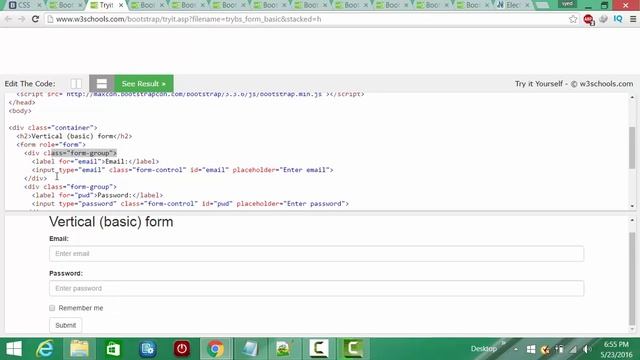
Task: Launch Internet Explorer from the taskbar
Action: [44, 349]
